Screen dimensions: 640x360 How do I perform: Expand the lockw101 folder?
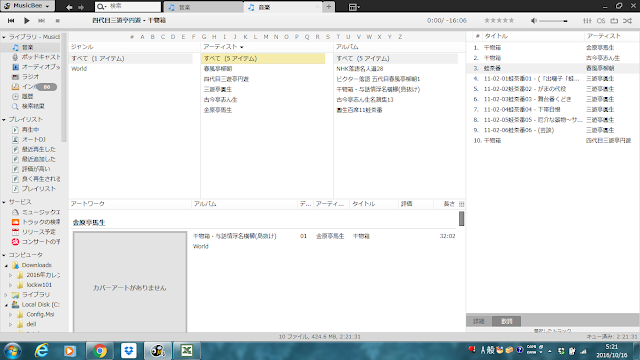(x=11, y=285)
